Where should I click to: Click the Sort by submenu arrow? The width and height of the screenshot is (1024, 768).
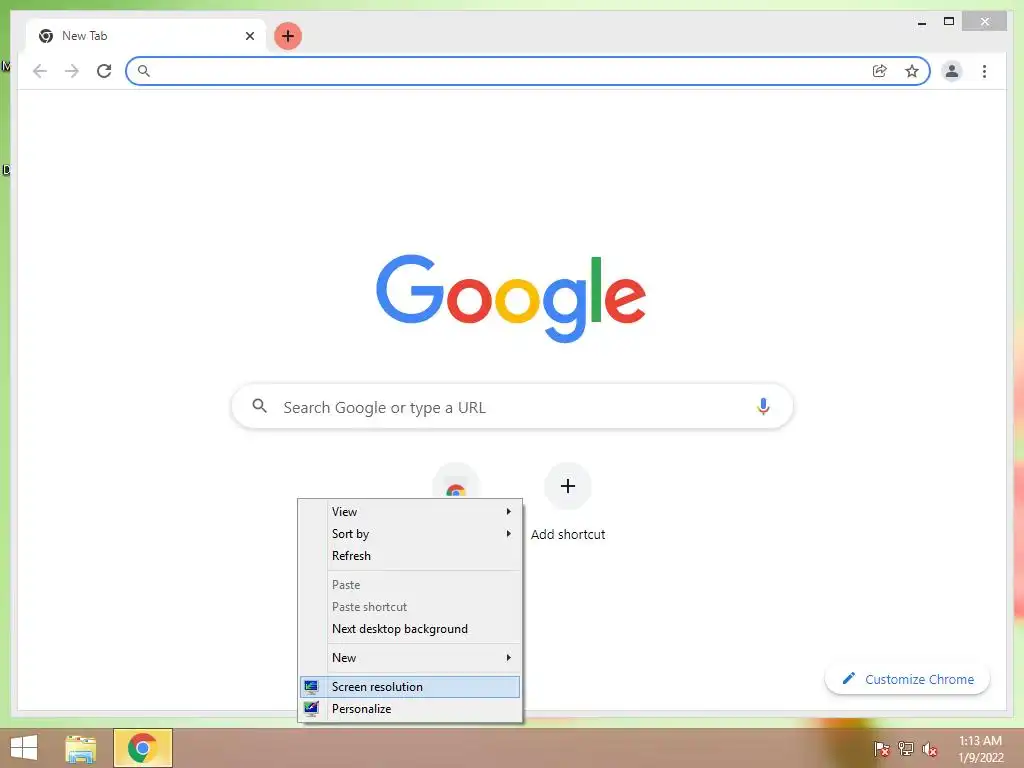tap(509, 534)
